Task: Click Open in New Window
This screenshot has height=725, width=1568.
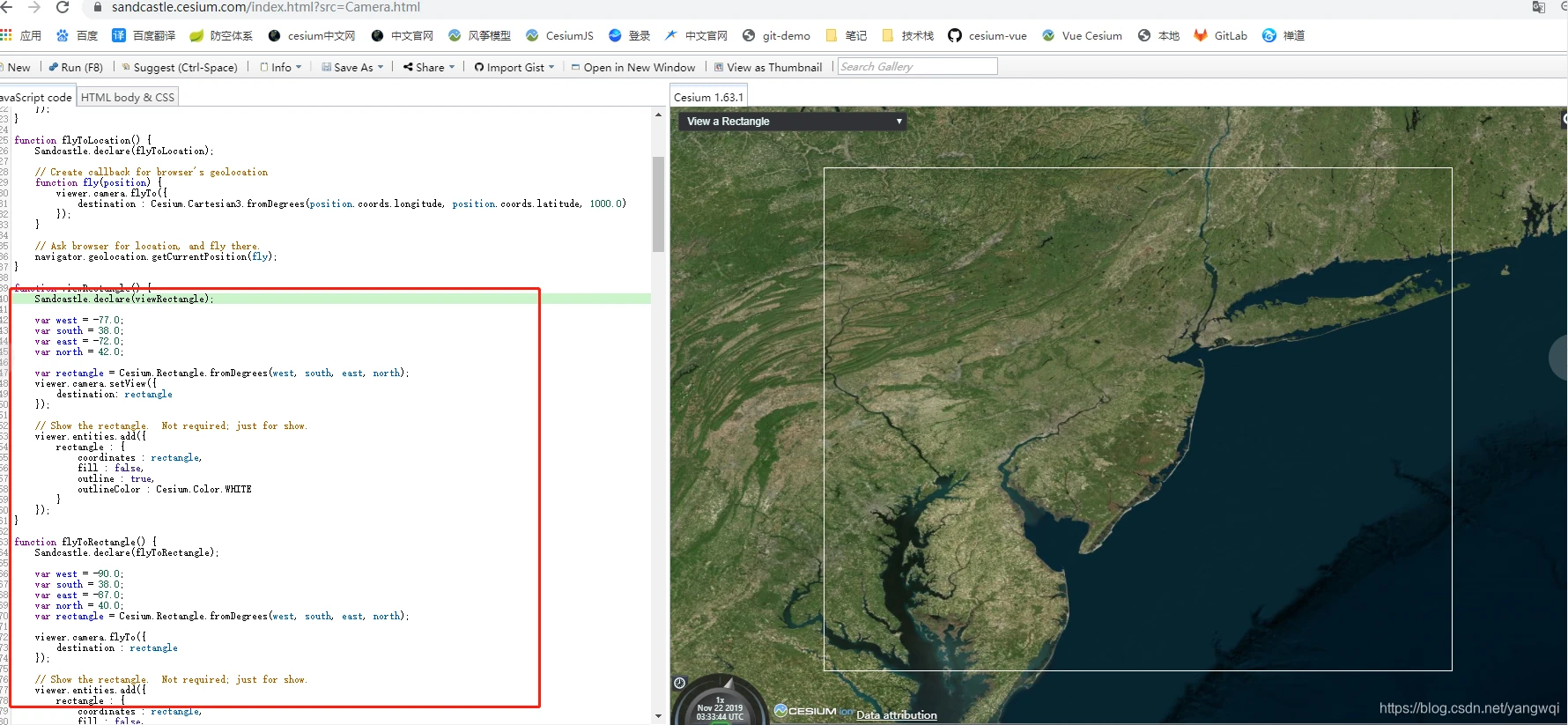Action: (632, 67)
